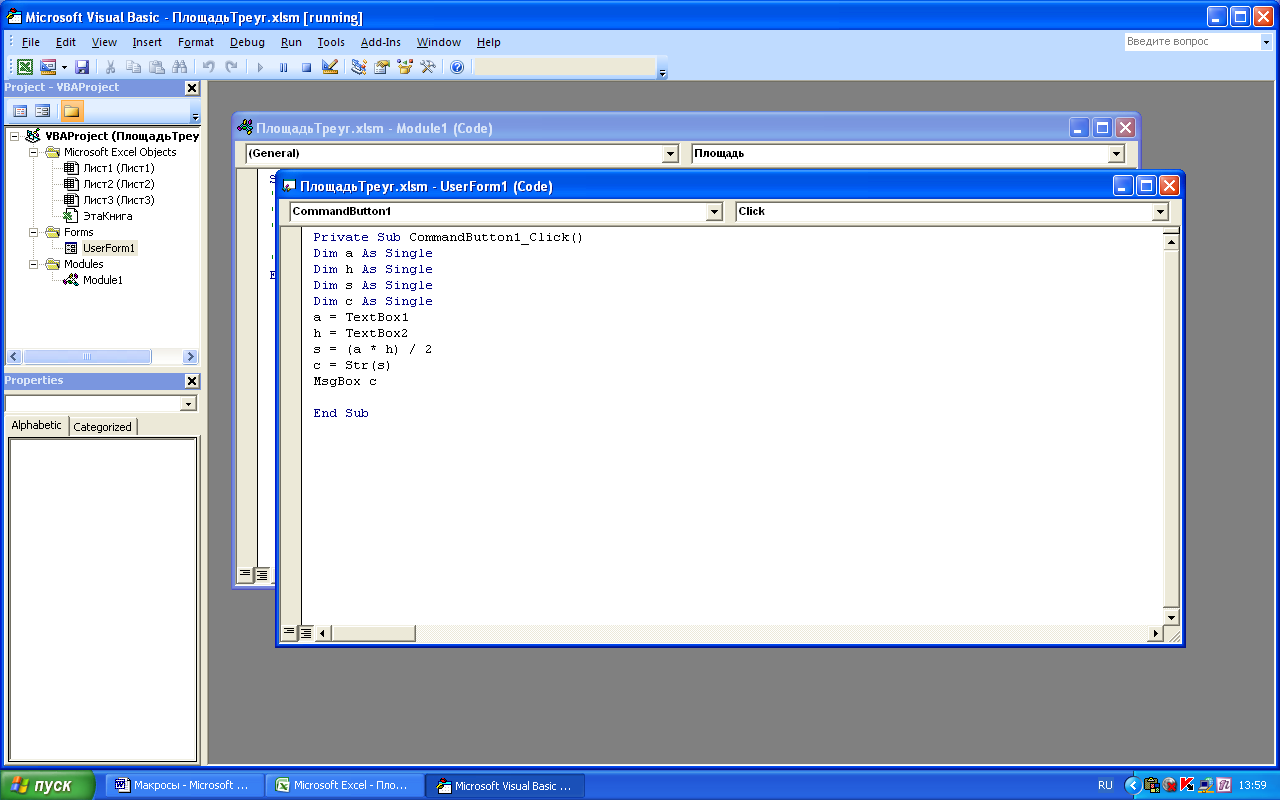1280x800 pixels.
Task: Switch to Макросы Word taskbar button
Action: coord(184,785)
